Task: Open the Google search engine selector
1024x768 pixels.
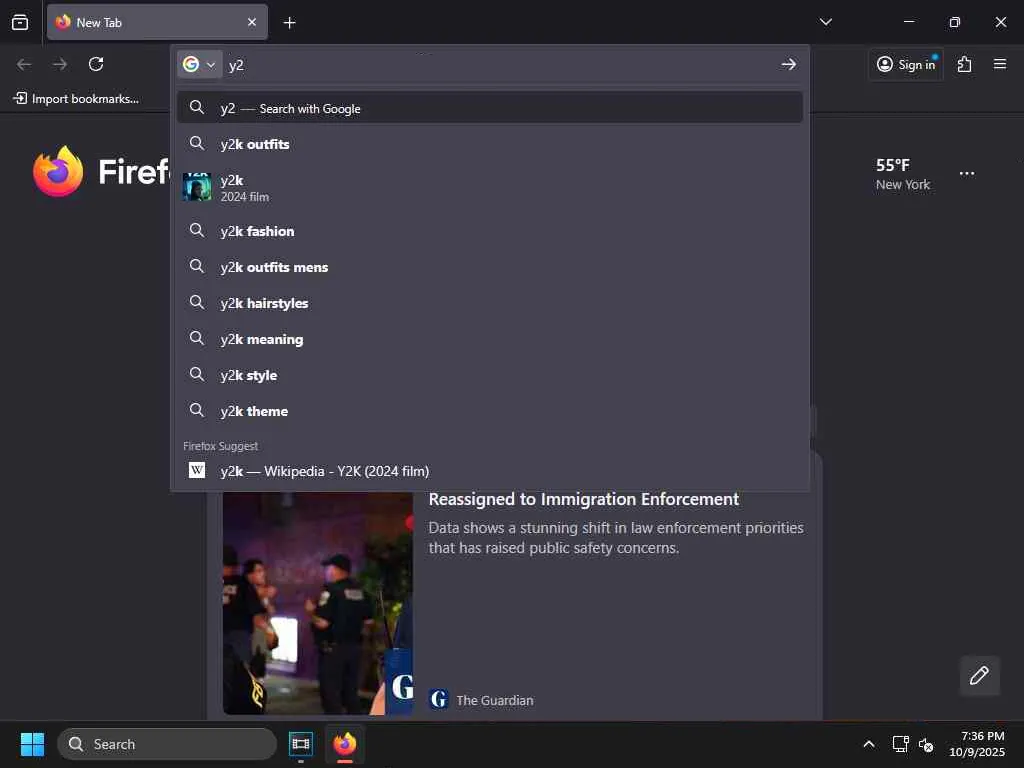Action: pyautogui.click(x=199, y=64)
